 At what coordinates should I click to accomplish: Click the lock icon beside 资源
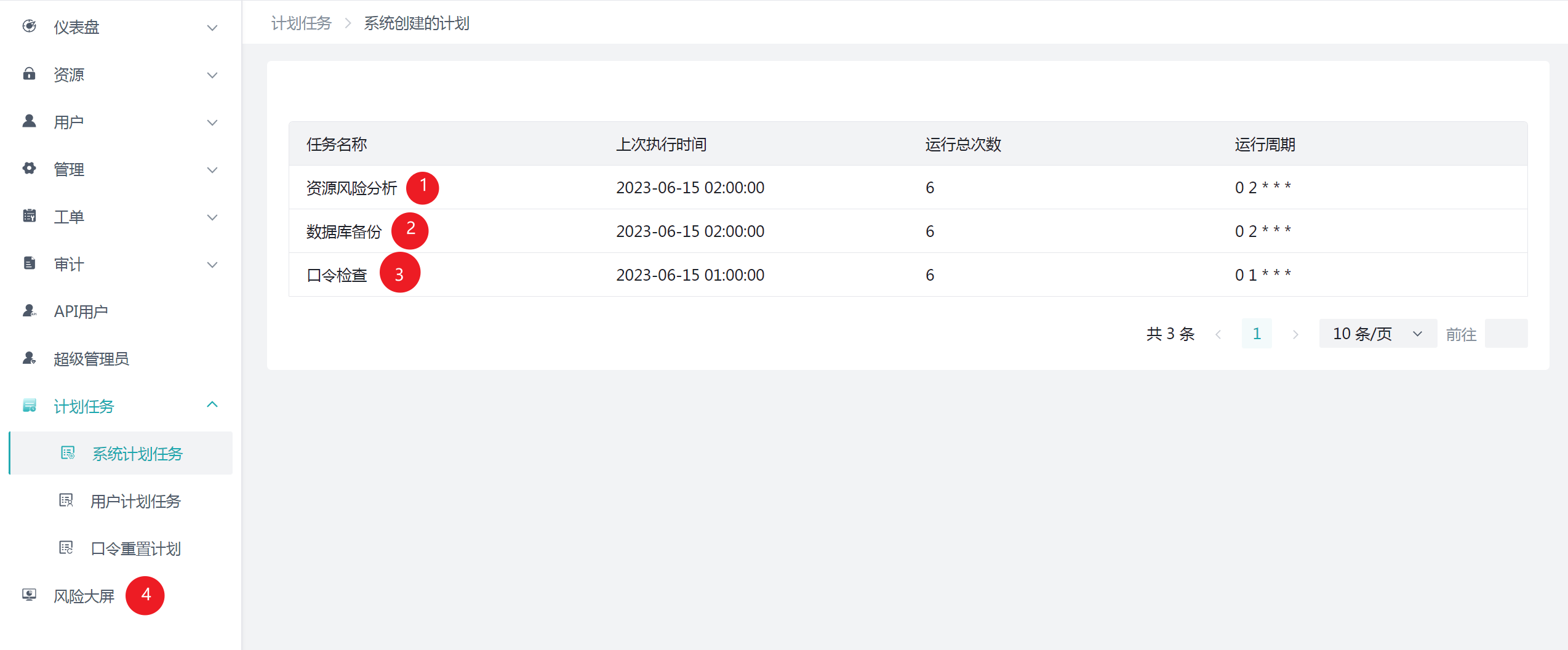pyautogui.click(x=29, y=74)
